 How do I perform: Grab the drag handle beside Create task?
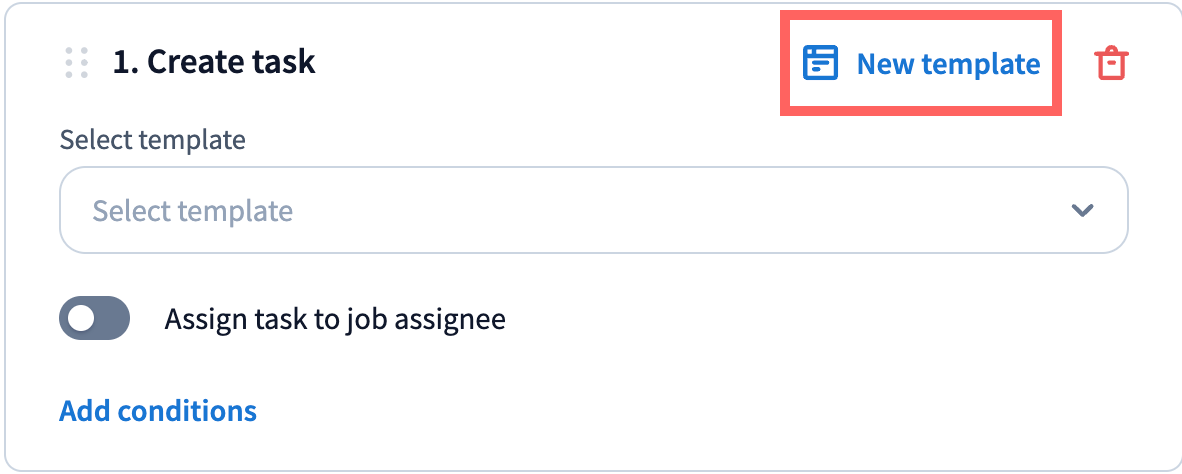pyautogui.click(x=77, y=63)
